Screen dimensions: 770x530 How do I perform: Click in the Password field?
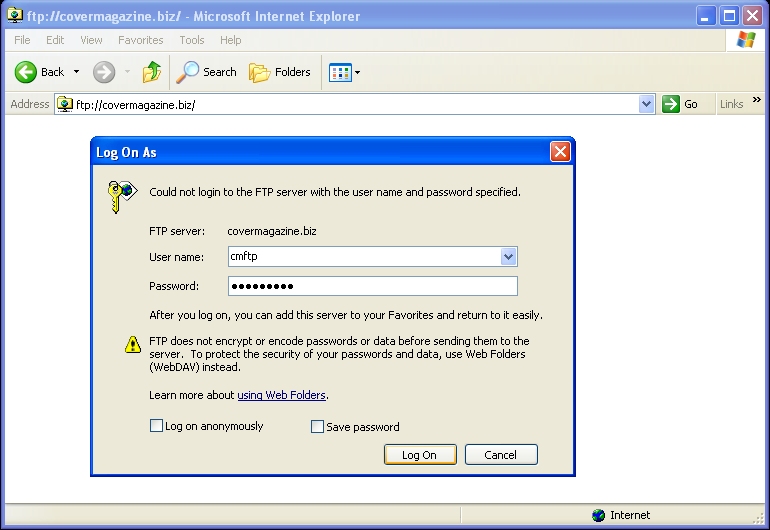tap(373, 286)
